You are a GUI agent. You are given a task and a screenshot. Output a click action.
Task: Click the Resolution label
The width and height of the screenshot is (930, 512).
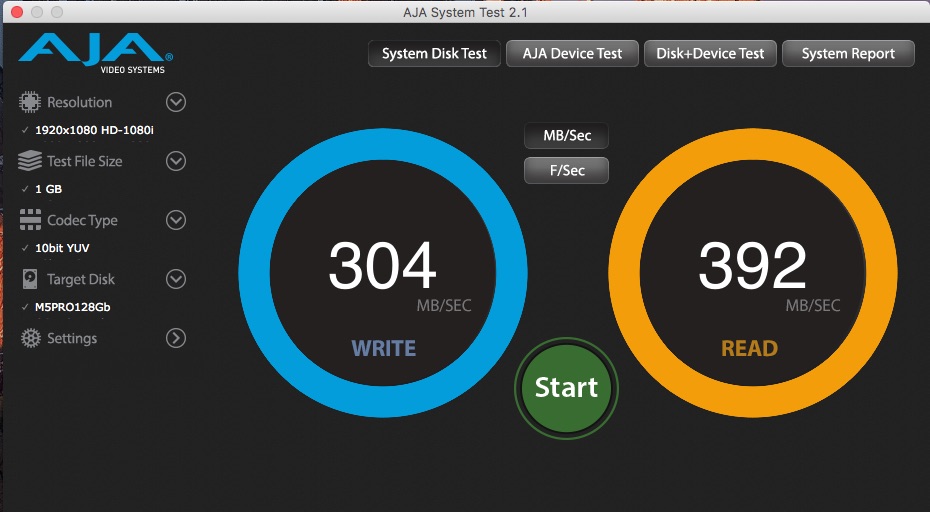click(79, 102)
